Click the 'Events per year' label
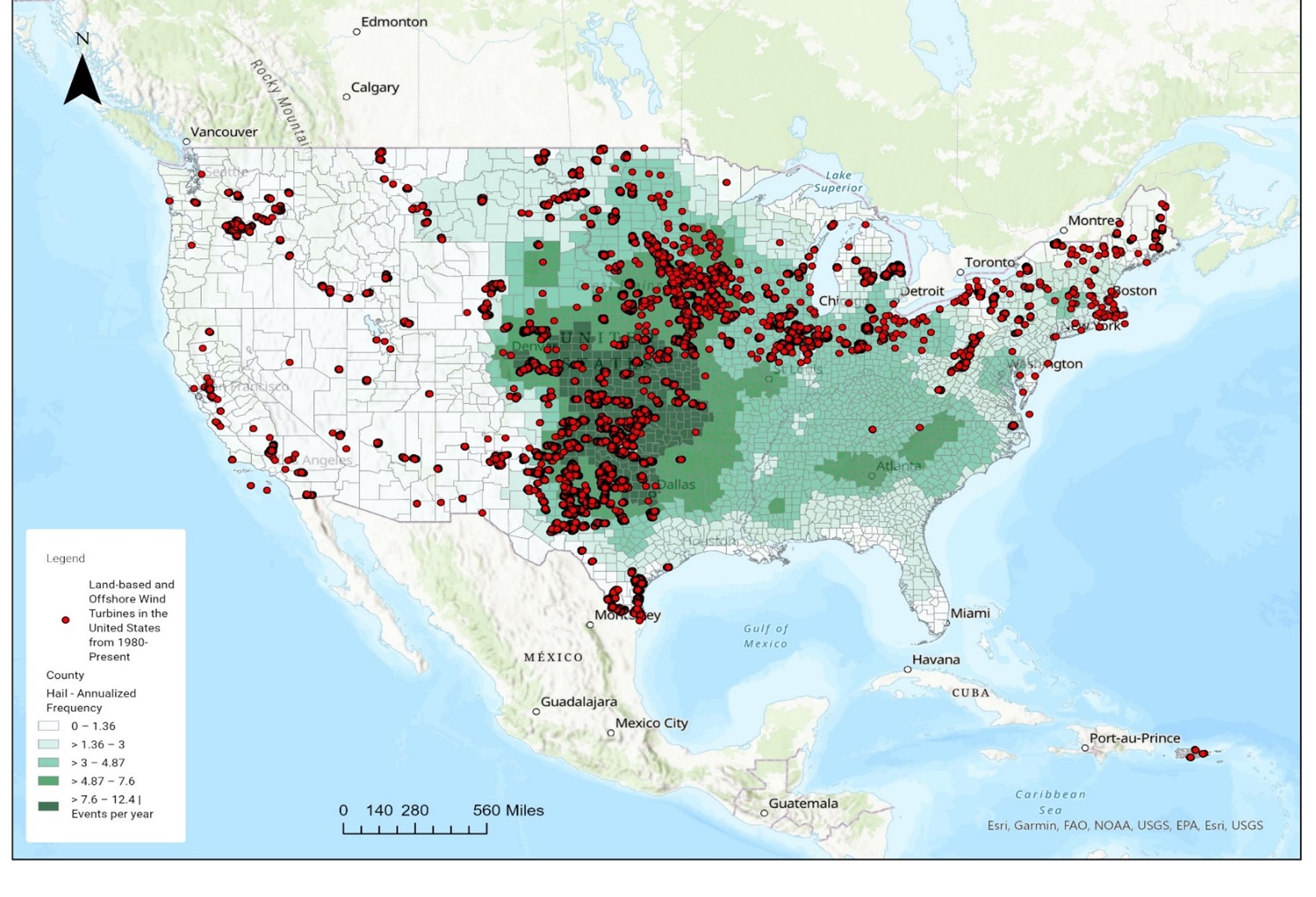Screen dimensions: 1316x897 [112, 814]
